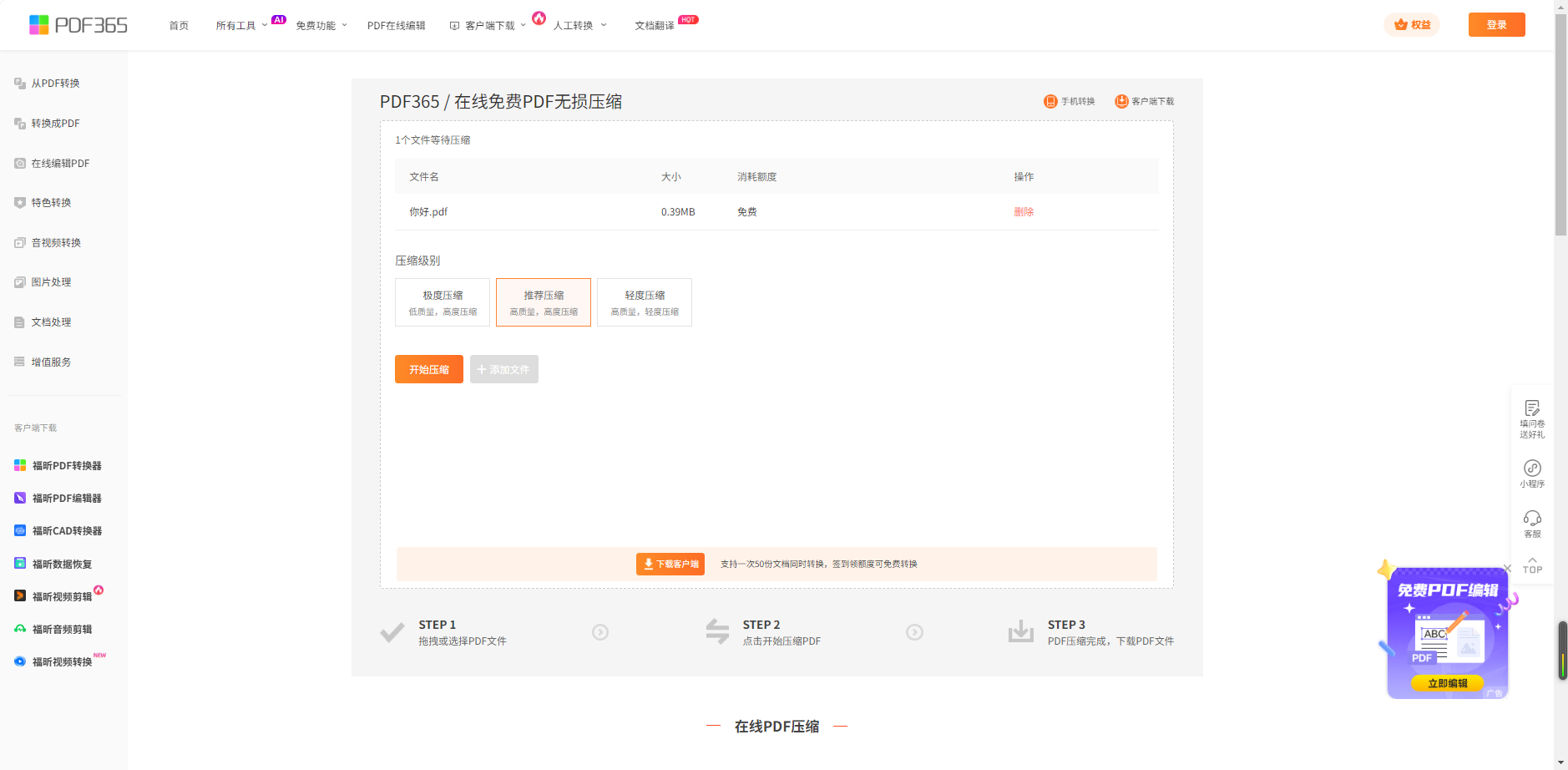
Task: Delete 你好.pdf using the 删除 link
Action: [1024, 212]
